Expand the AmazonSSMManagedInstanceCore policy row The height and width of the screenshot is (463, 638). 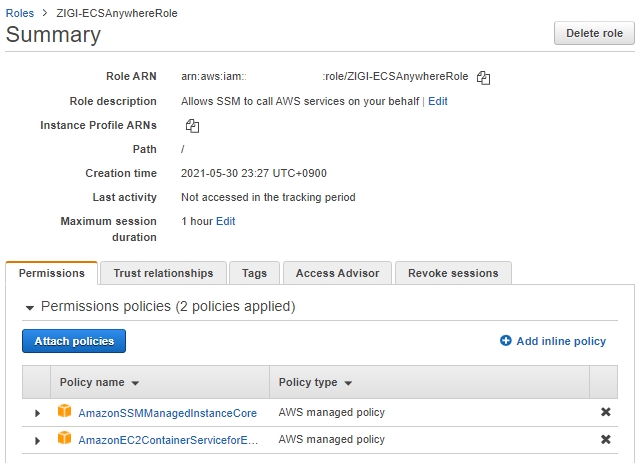[x=37, y=413]
